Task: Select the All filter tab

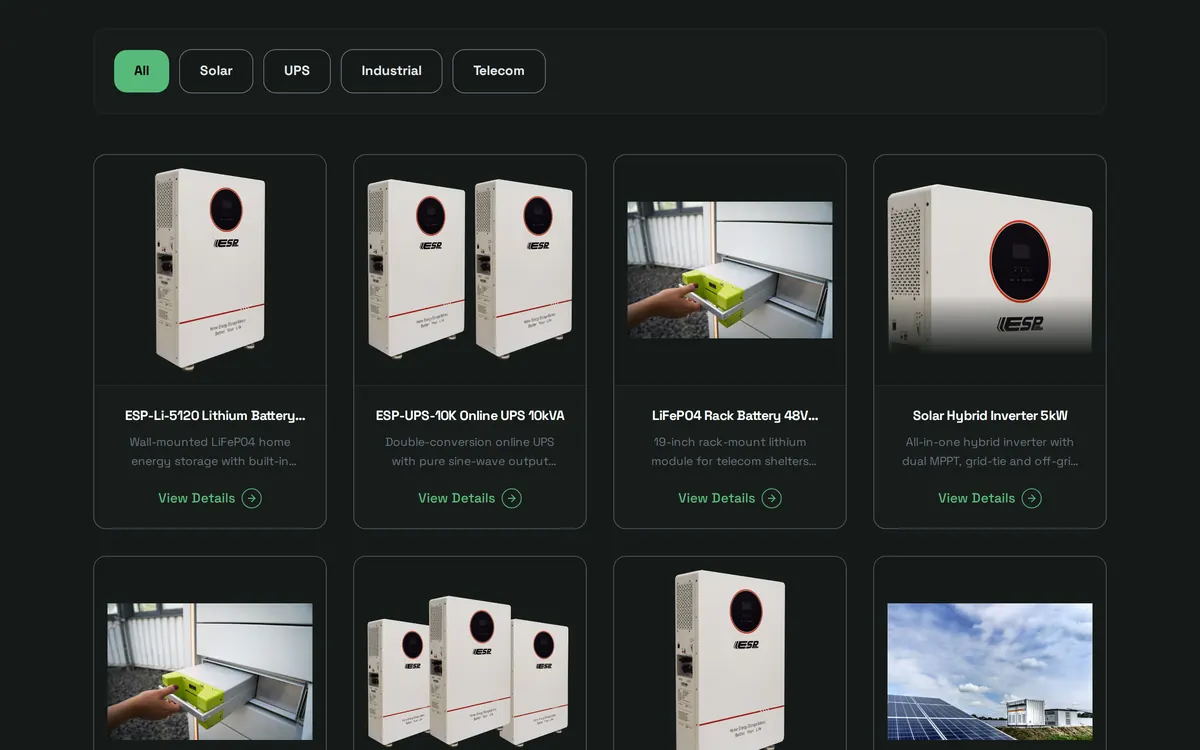Action: coord(141,71)
